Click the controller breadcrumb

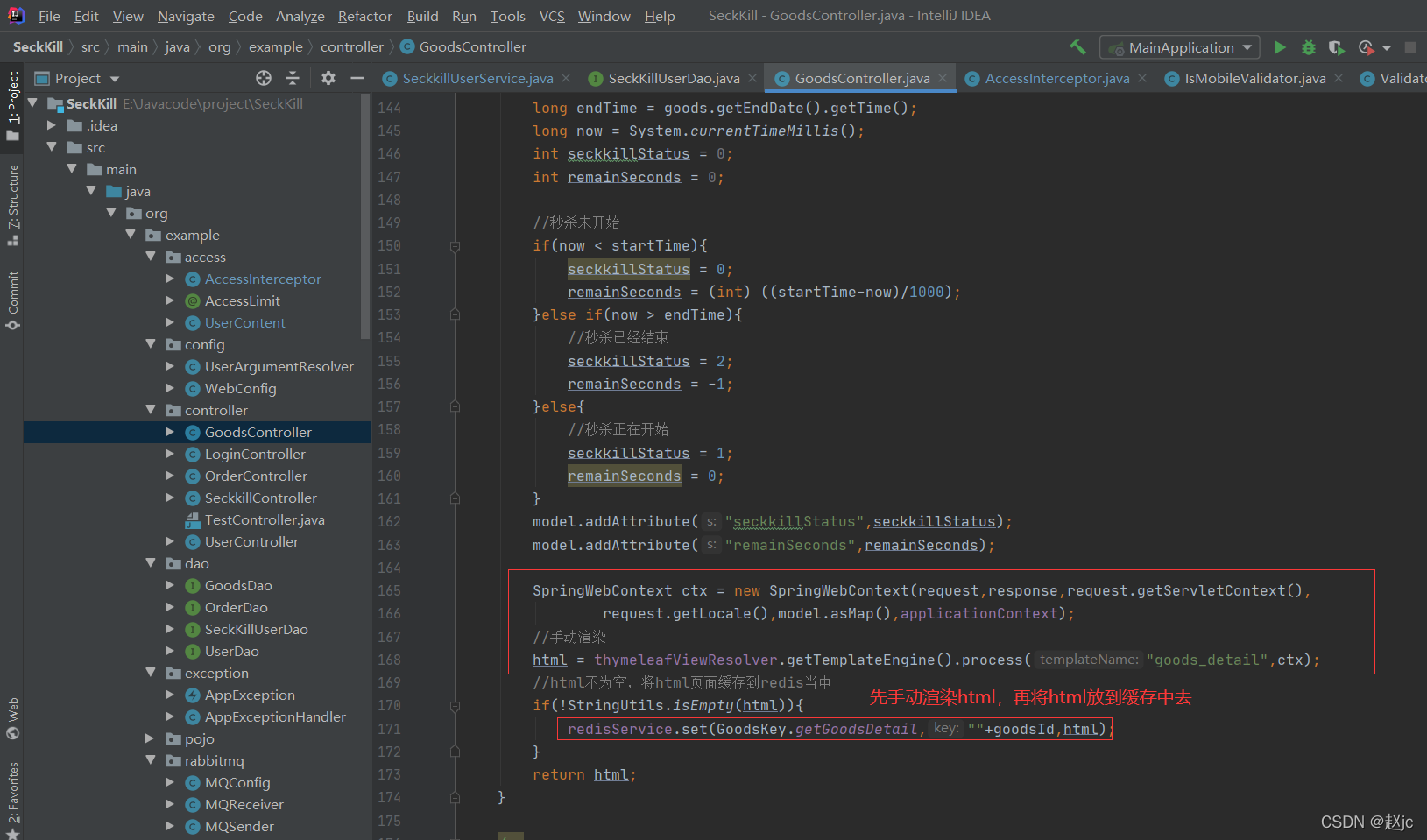coord(352,47)
